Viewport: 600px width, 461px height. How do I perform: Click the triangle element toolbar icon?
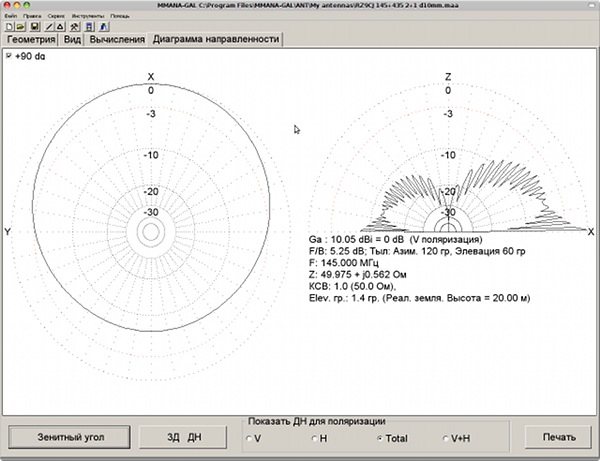59,27
